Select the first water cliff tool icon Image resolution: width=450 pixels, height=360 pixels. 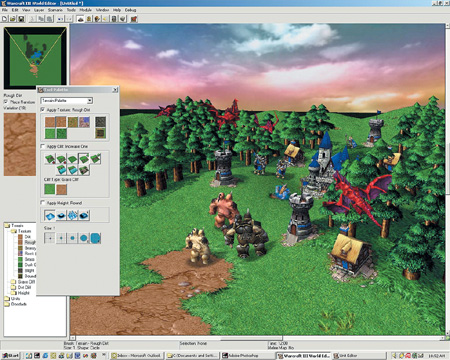point(61,170)
